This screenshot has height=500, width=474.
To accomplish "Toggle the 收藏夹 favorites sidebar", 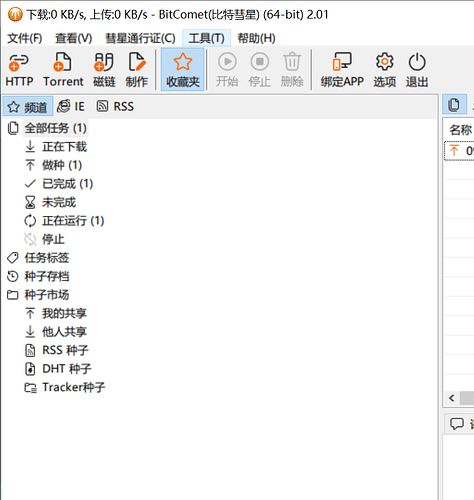I will 183,69.
